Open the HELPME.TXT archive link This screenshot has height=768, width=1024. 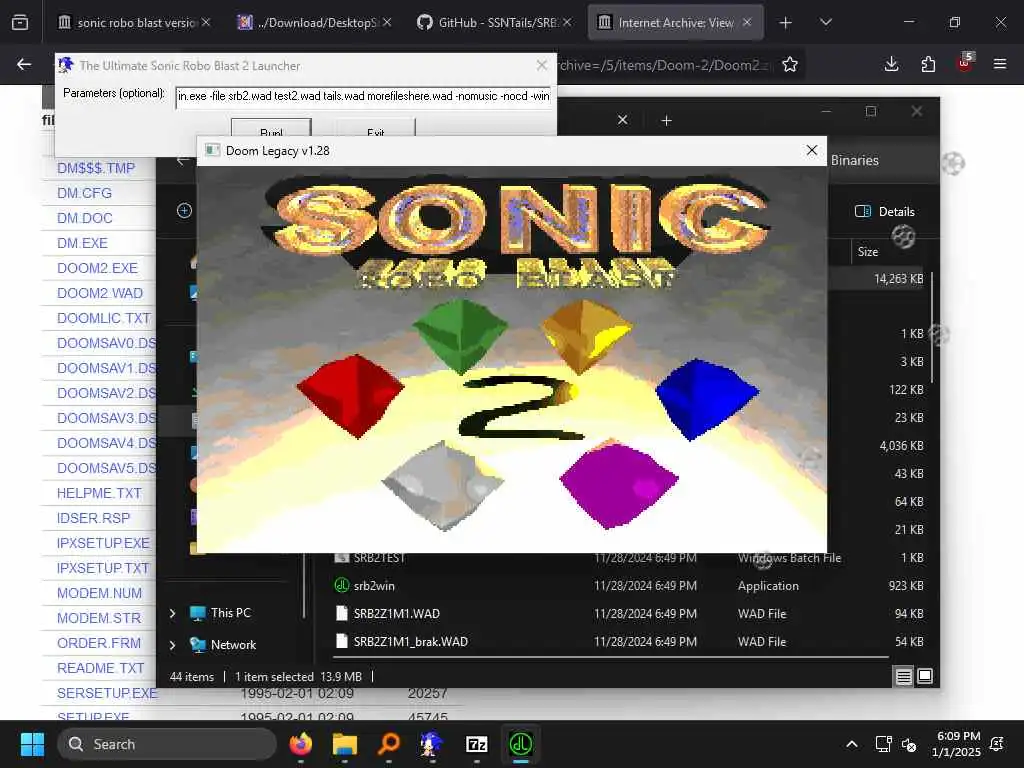coord(99,493)
